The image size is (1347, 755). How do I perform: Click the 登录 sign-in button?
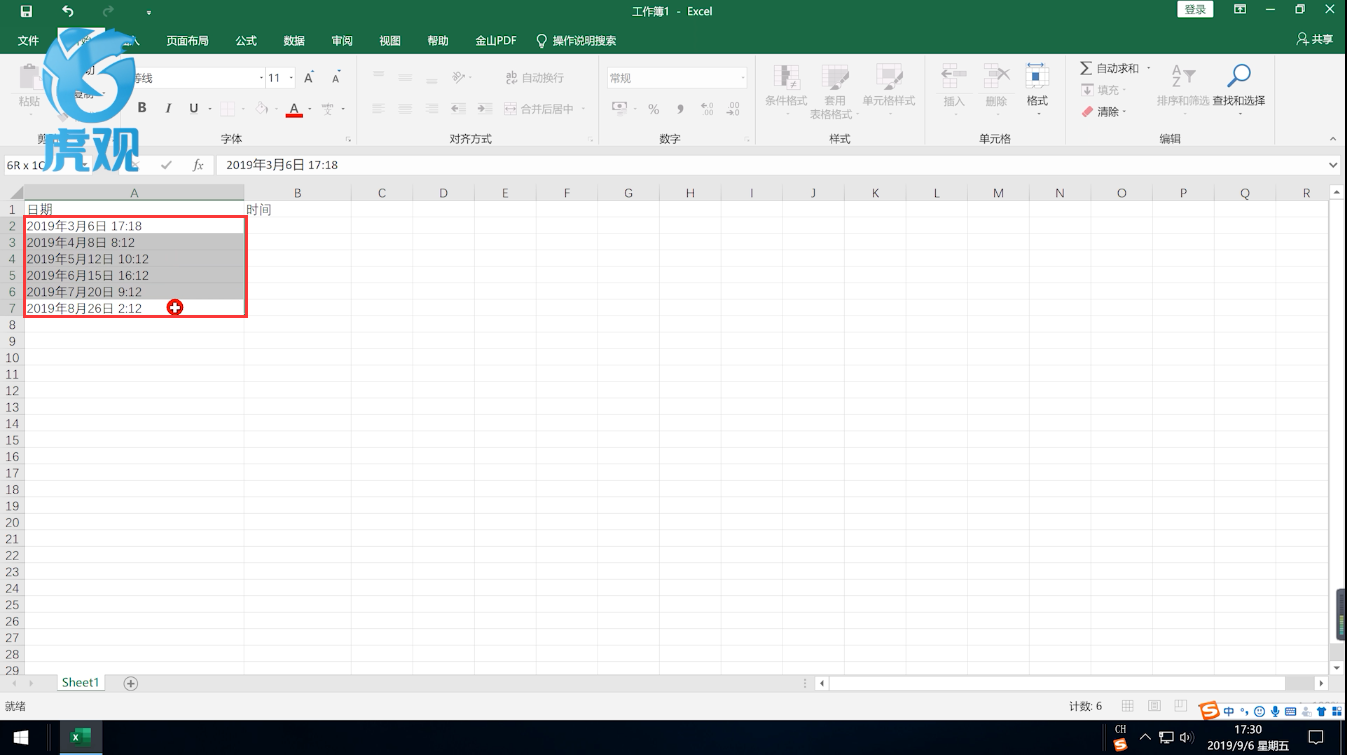(x=1195, y=9)
